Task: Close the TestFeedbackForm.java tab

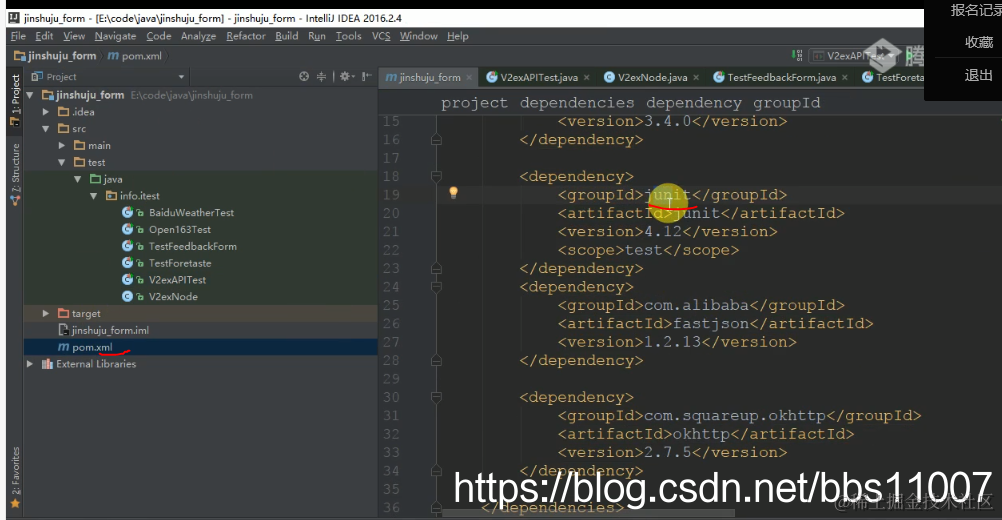Action: [x=845, y=77]
